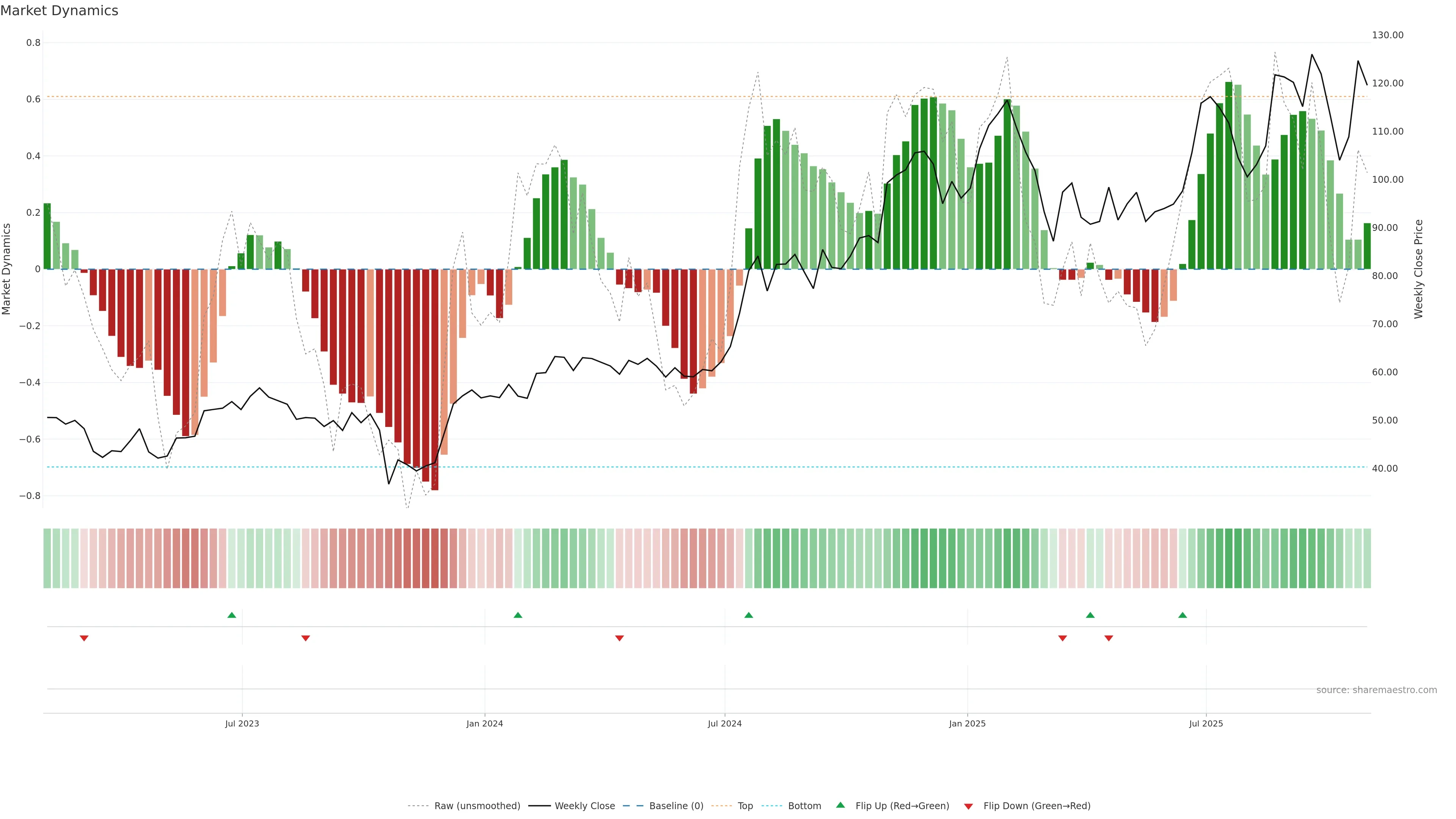Click the Market Dynamics chart title
This screenshot has height=819, width=1456.
tap(60, 11)
